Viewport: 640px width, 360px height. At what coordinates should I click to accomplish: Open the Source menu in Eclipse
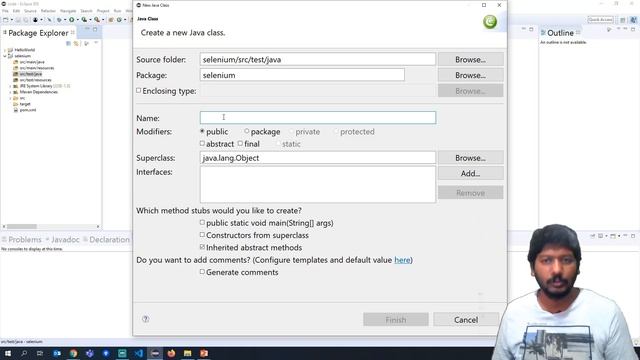tap(30, 11)
